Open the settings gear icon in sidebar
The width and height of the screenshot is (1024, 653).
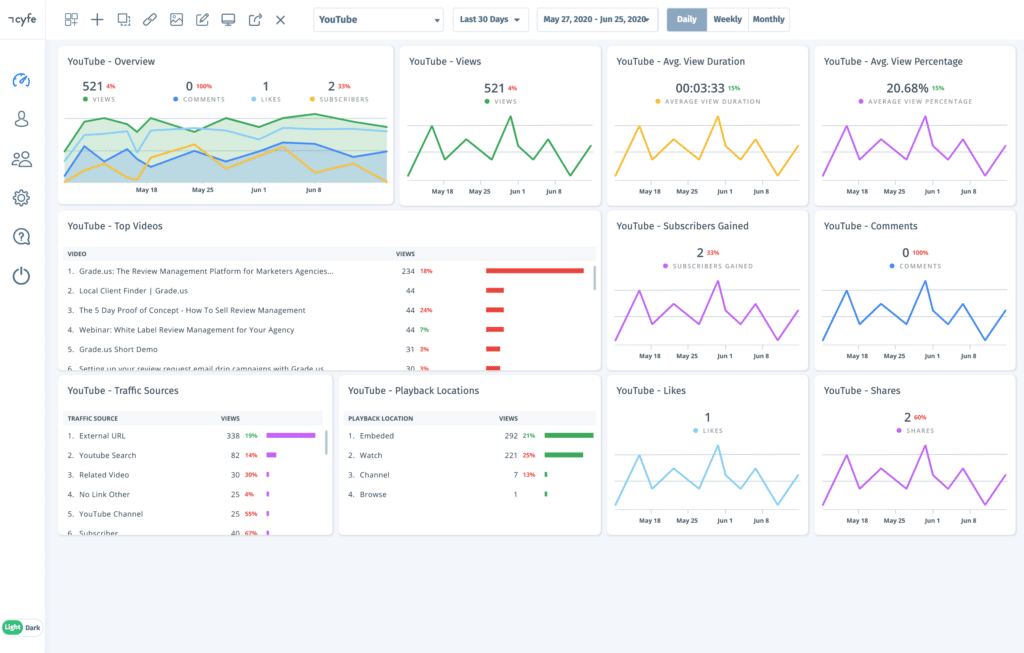point(22,198)
